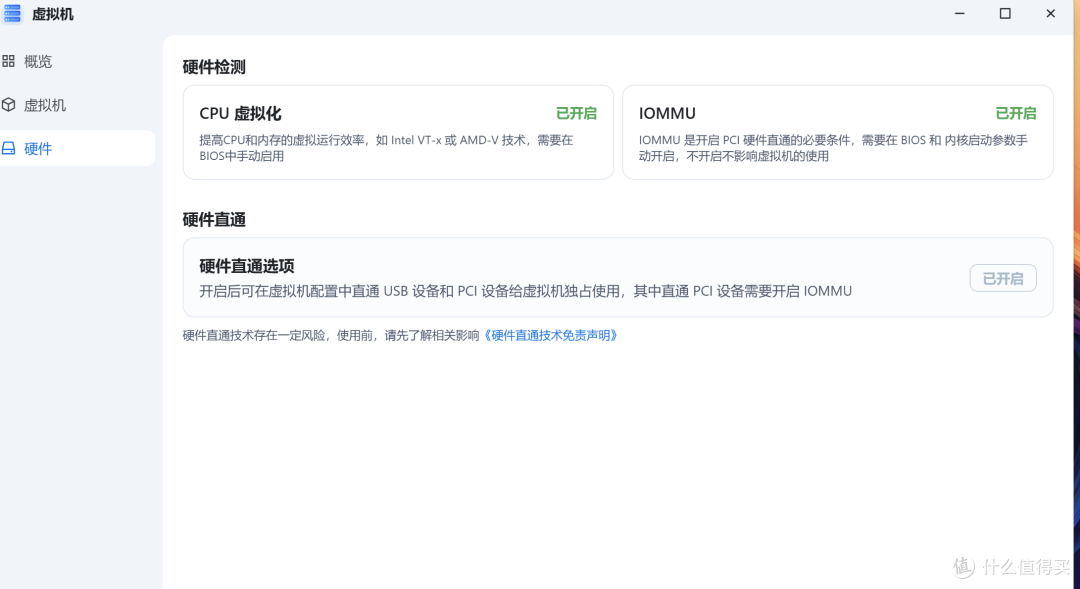The height and width of the screenshot is (589, 1080).
Task: Click the 硬件直通 section heading
Action: 214,220
